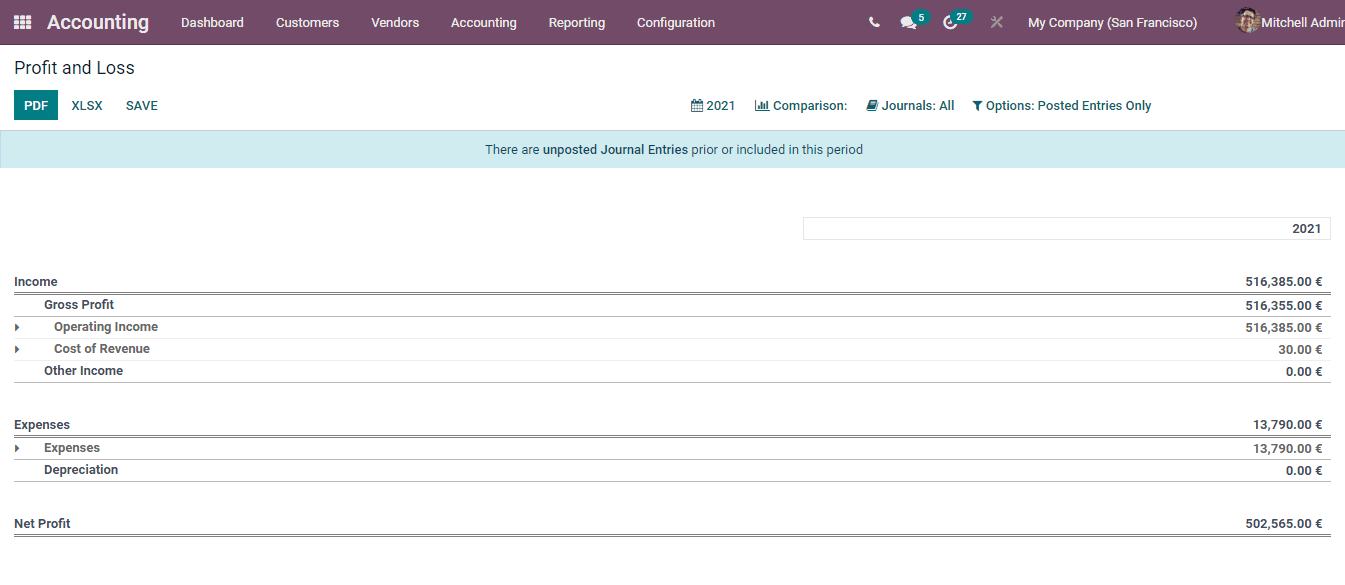1345x585 pixels.
Task: Export the report as PDF
Action: (x=35, y=104)
